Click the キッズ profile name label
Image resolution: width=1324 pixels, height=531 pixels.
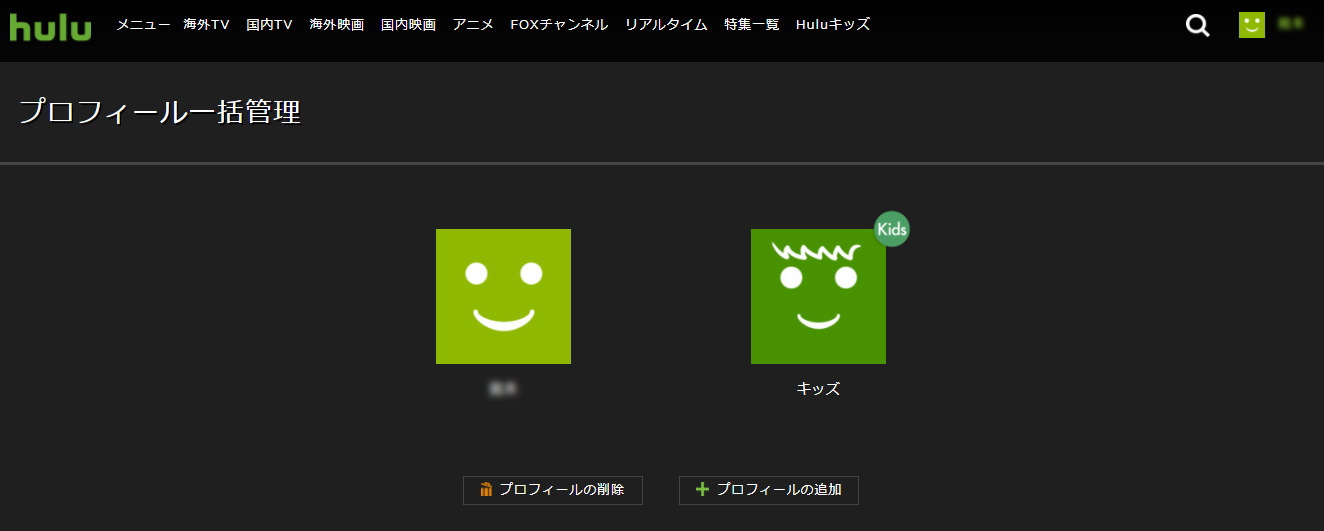click(x=818, y=389)
